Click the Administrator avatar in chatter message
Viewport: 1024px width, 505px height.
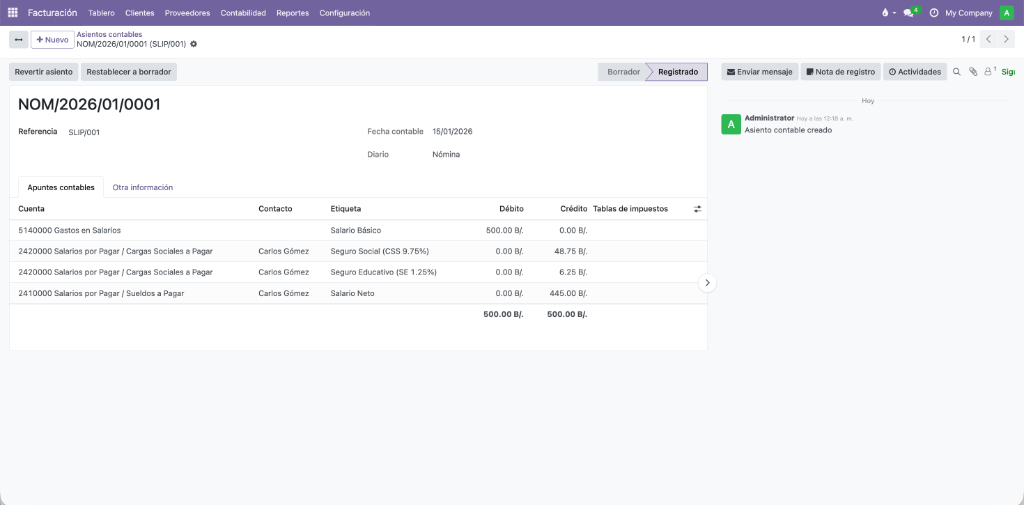point(731,124)
